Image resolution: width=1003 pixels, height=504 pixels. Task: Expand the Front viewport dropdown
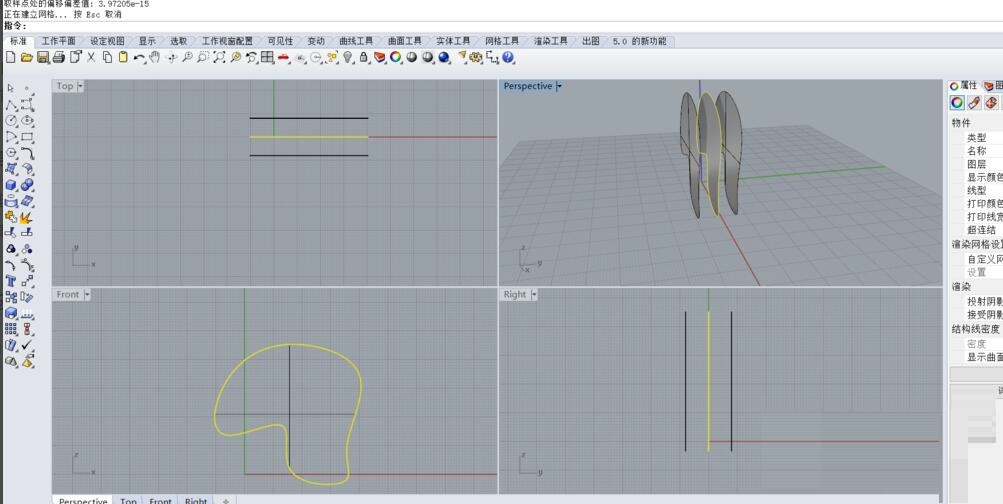click(x=87, y=295)
